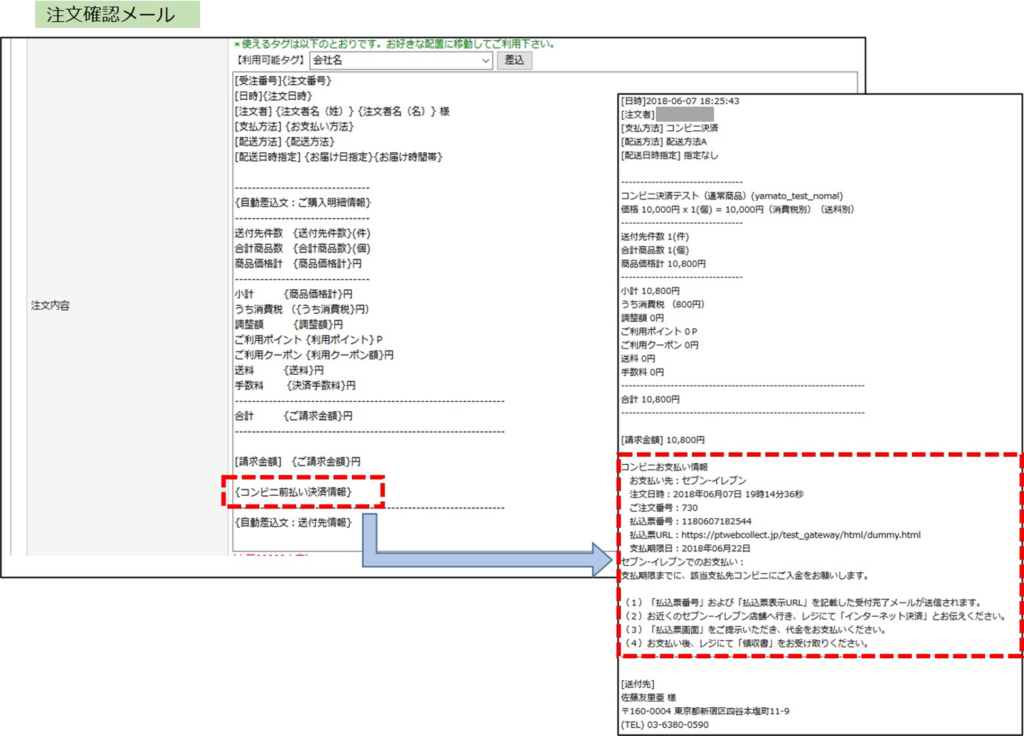Click the 注文内容 row label
Image resolution: width=1024 pixels, height=736 pixels.
point(50,306)
